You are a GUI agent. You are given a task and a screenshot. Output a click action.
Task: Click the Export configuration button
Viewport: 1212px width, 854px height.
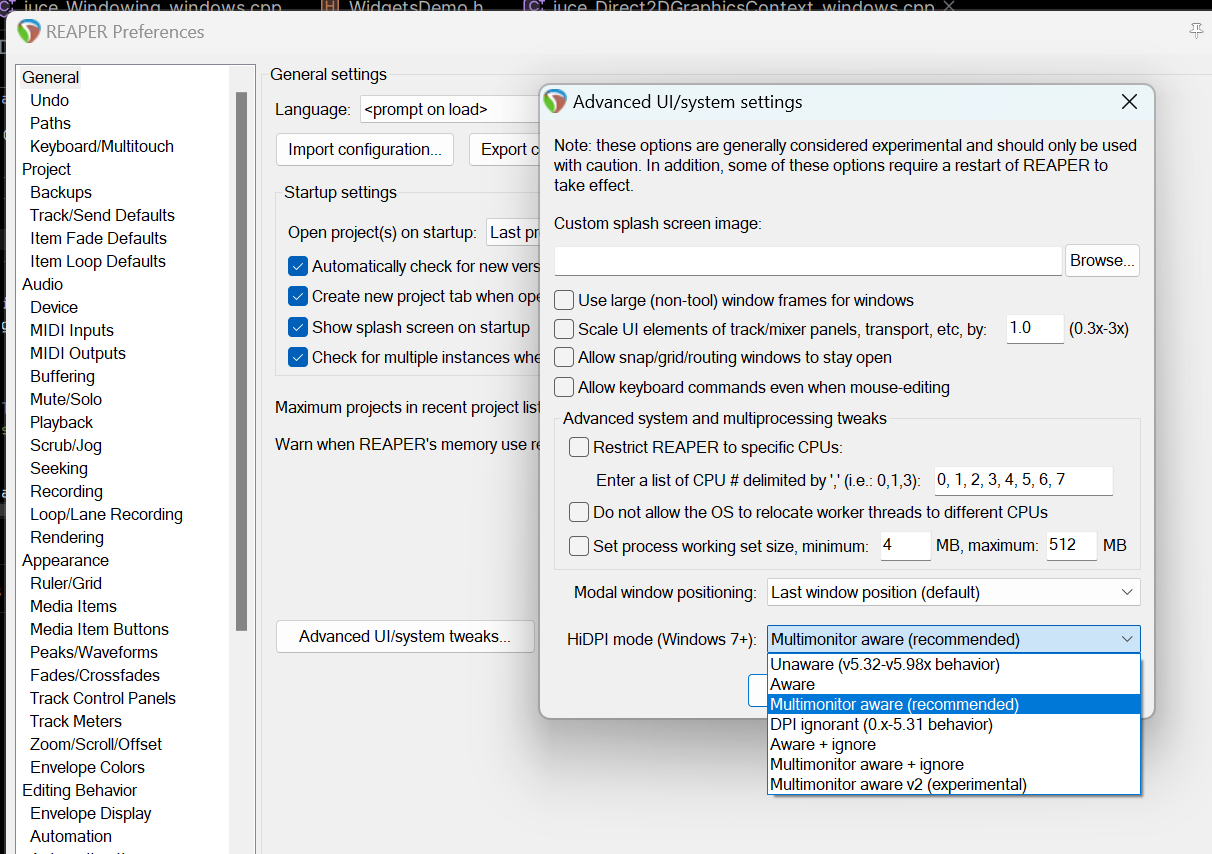point(505,149)
